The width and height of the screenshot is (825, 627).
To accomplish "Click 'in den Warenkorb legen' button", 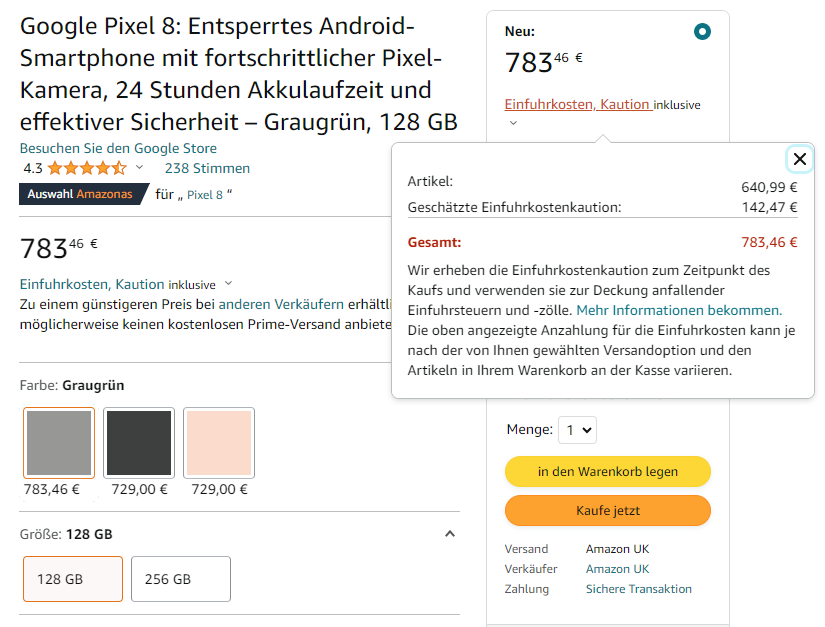I will coord(607,471).
